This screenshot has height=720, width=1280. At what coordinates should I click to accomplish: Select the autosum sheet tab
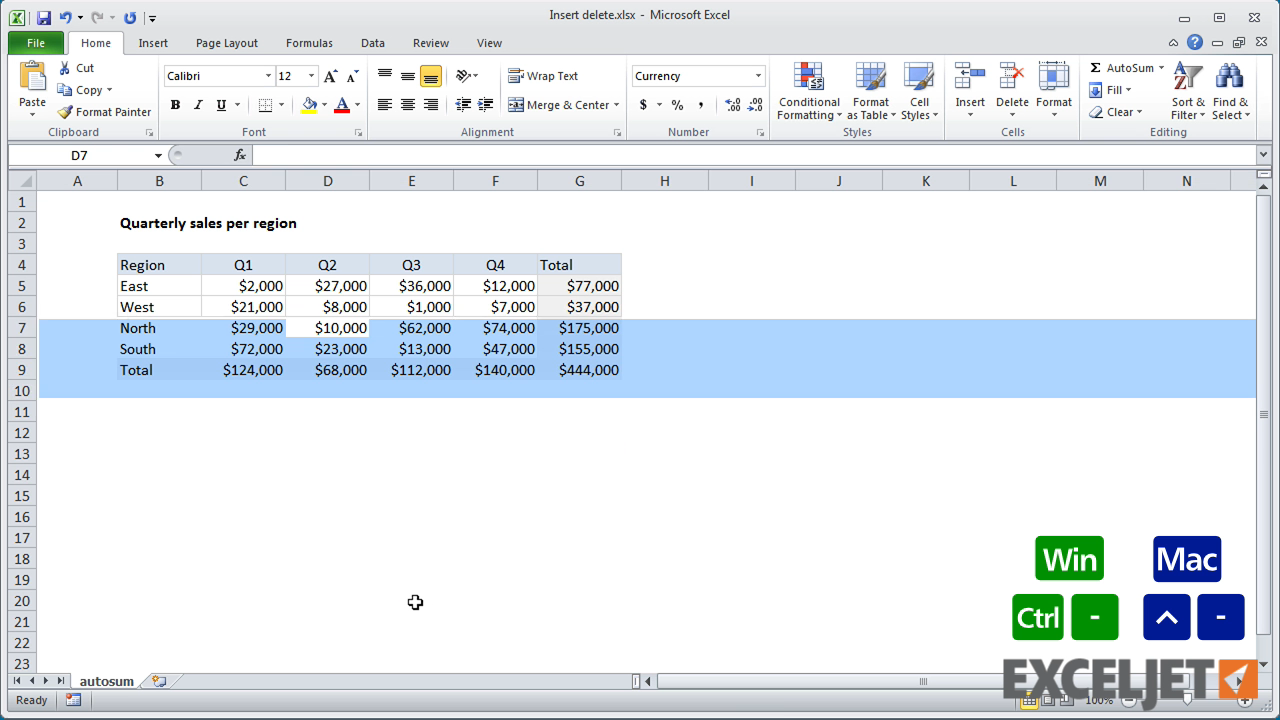point(106,681)
